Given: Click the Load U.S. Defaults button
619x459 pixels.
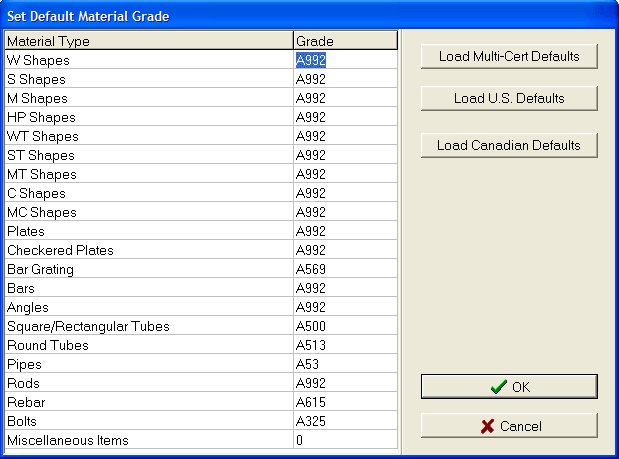Looking at the screenshot, I should [x=509, y=98].
